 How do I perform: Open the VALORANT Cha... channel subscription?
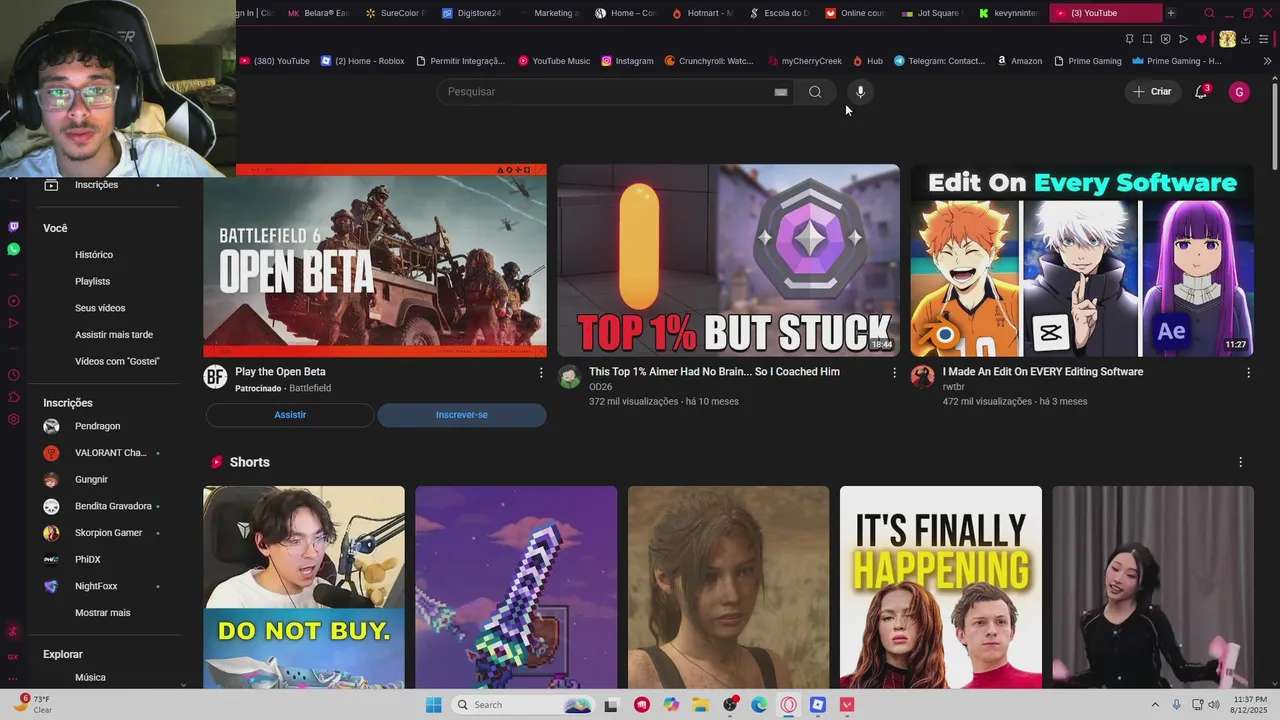point(102,453)
